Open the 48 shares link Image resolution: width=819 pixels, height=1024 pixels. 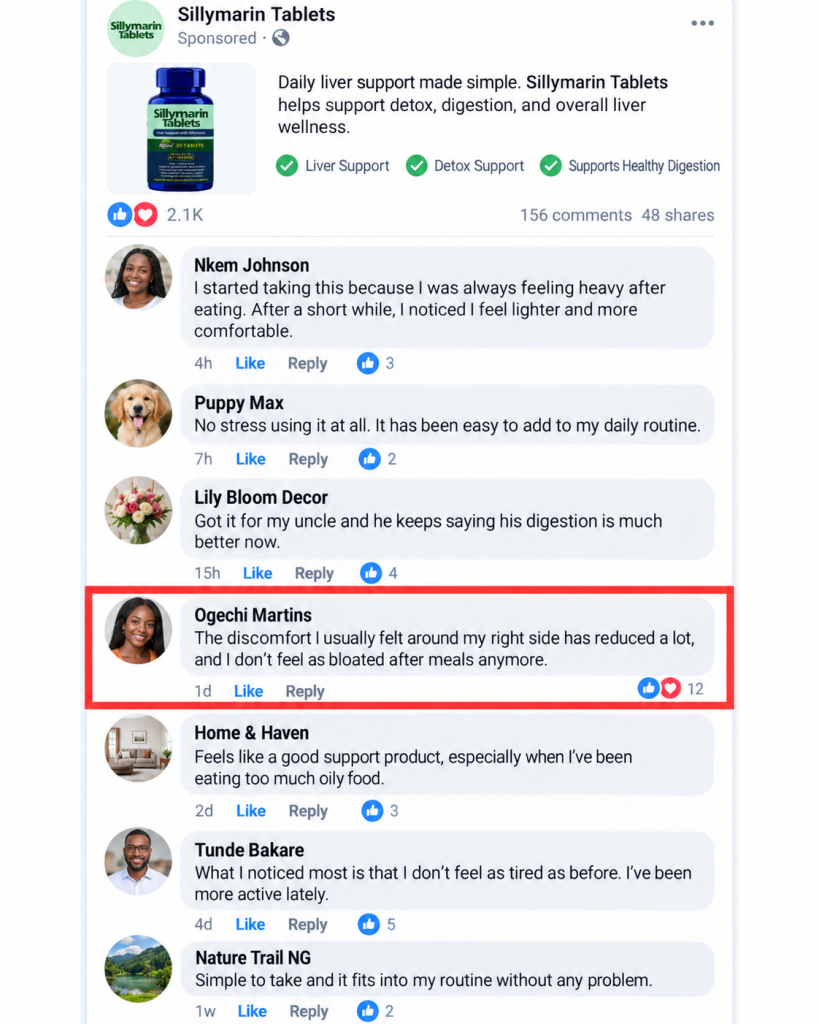point(678,216)
